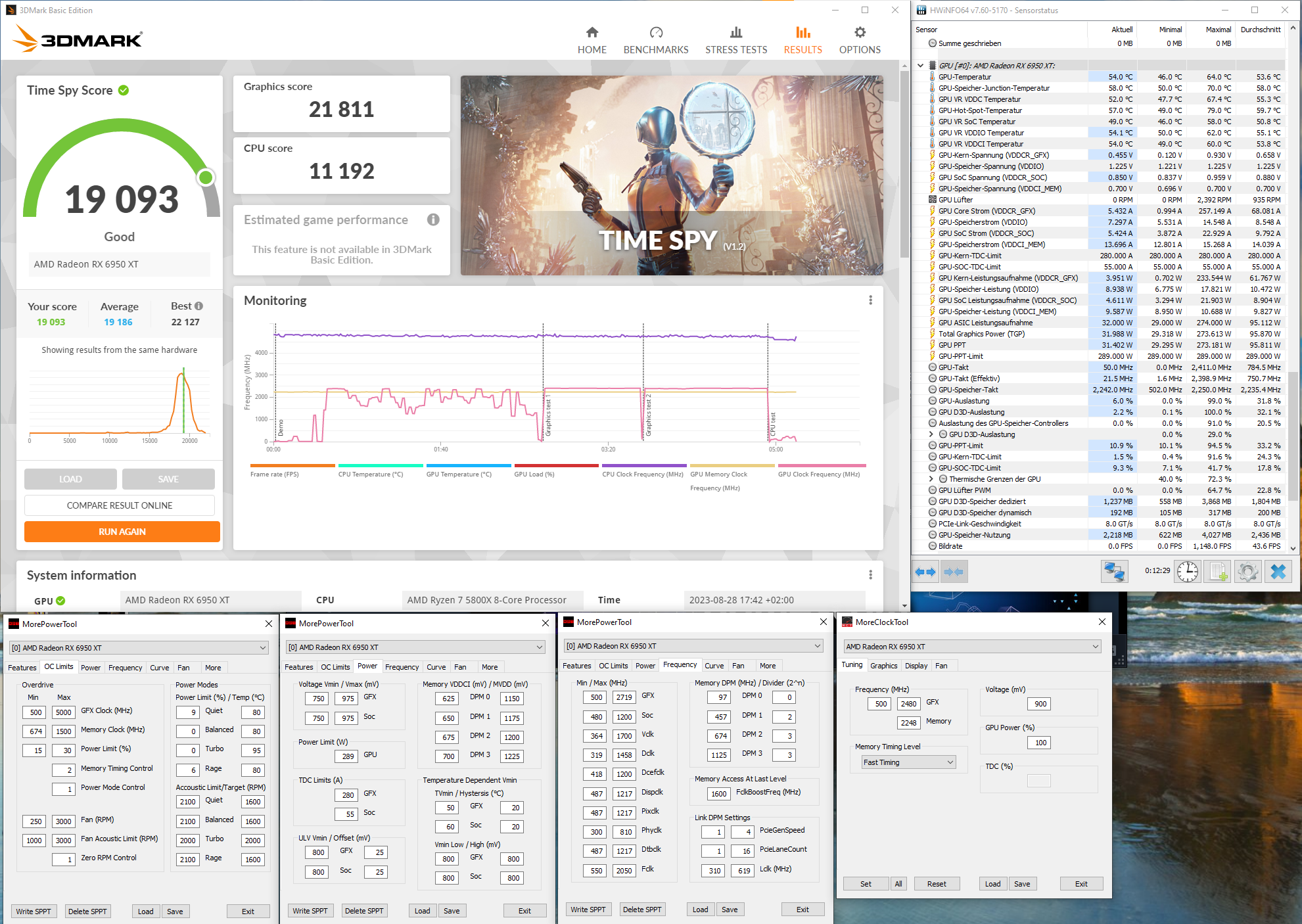Click the GPU Power percent input field
The image size is (1302, 924).
pyautogui.click(x=1040, y=743)
